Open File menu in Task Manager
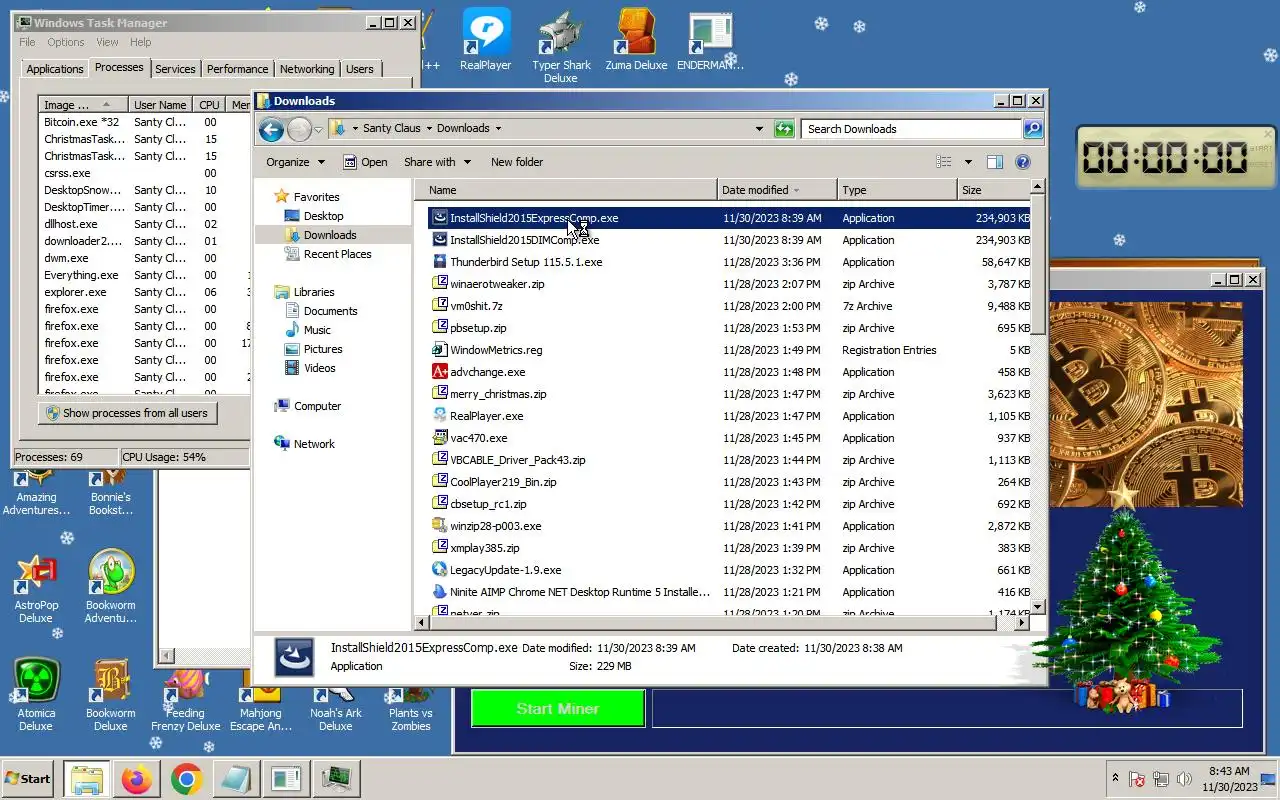1280x800 pixels. [27, 42]
